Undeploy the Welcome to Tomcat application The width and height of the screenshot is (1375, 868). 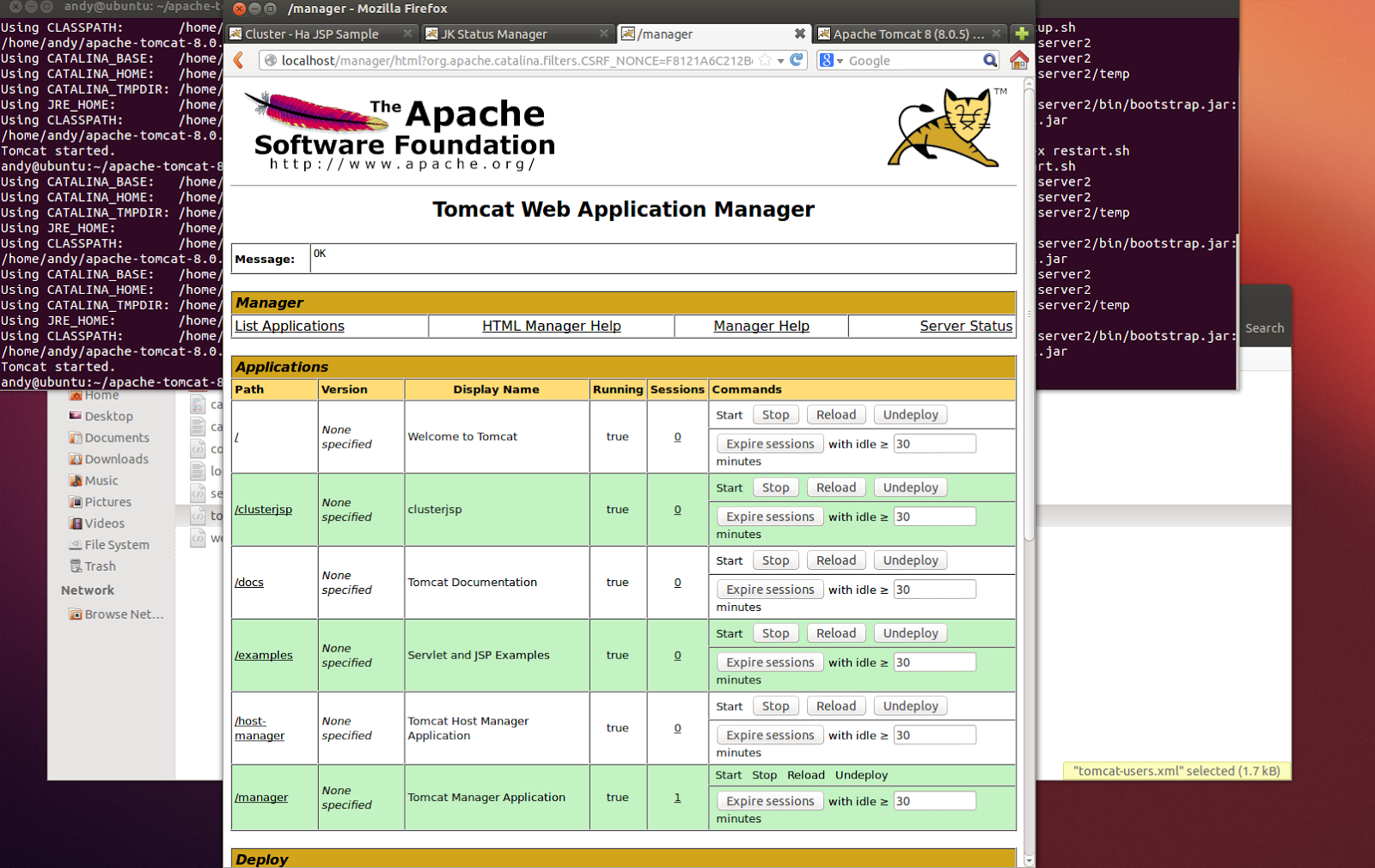(911, 415)
